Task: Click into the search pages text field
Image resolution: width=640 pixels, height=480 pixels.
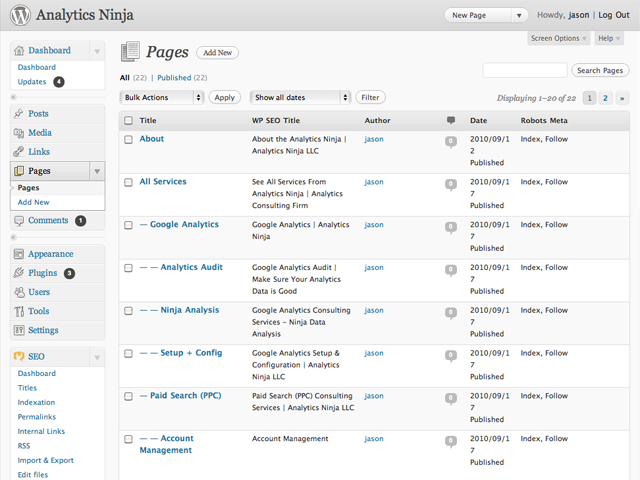Action: click(524, 71)
